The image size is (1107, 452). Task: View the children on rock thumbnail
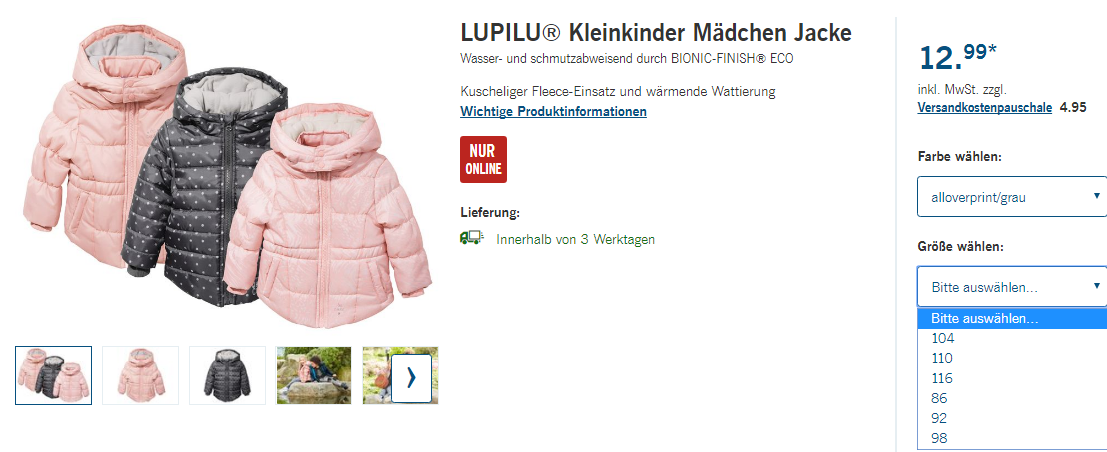[313, 375]
